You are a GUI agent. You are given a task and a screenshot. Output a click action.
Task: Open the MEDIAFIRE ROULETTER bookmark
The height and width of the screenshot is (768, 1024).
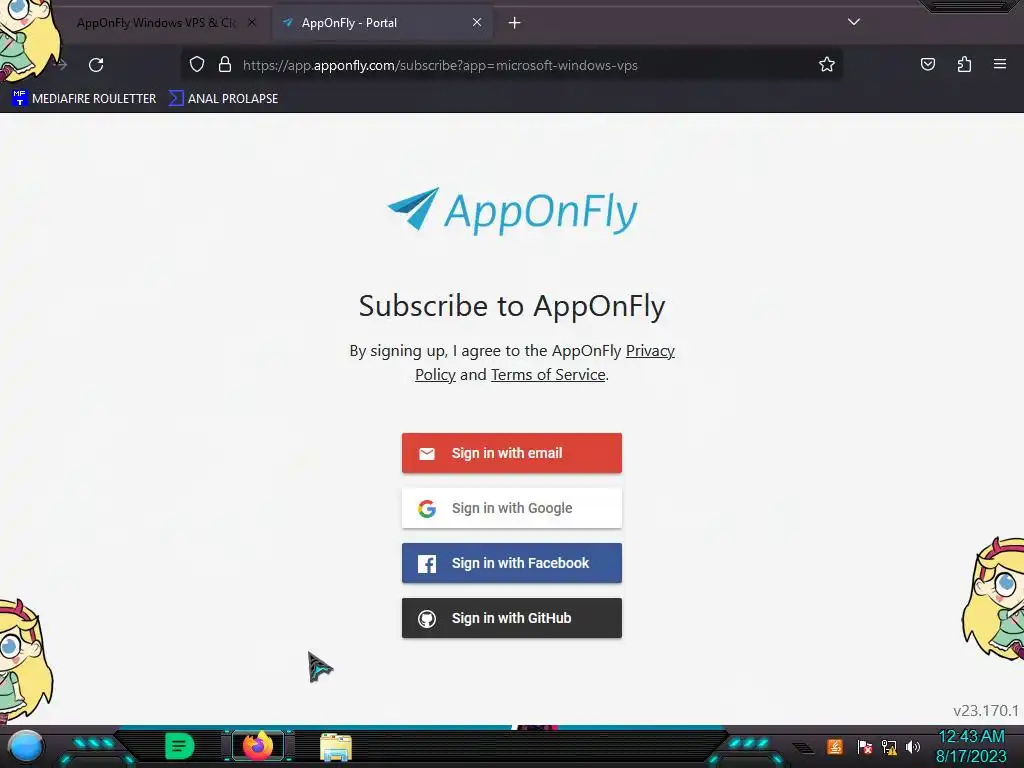pyautogui.click(x=84, y=99)
